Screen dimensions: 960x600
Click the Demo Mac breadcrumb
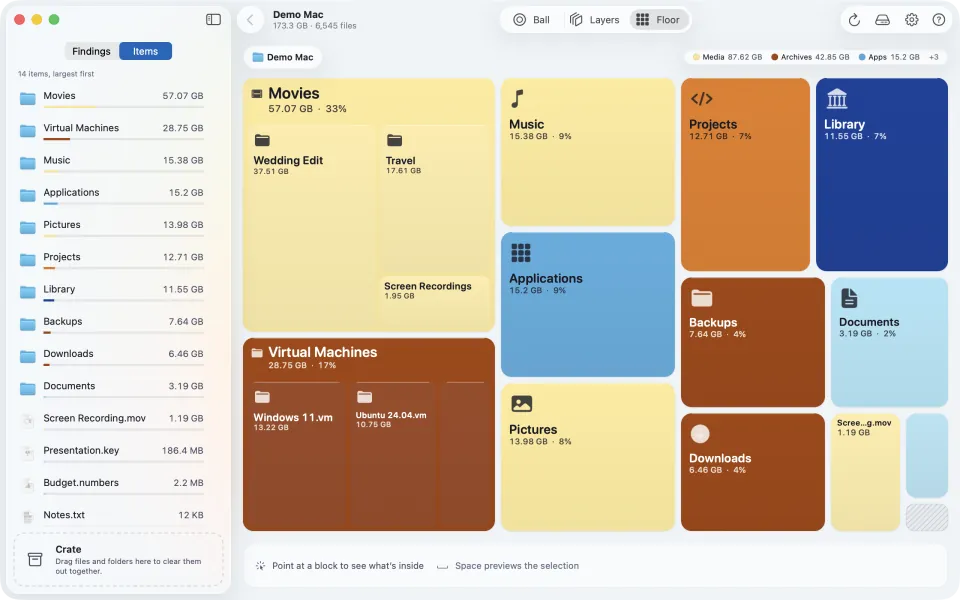click(x=283, y=57)
